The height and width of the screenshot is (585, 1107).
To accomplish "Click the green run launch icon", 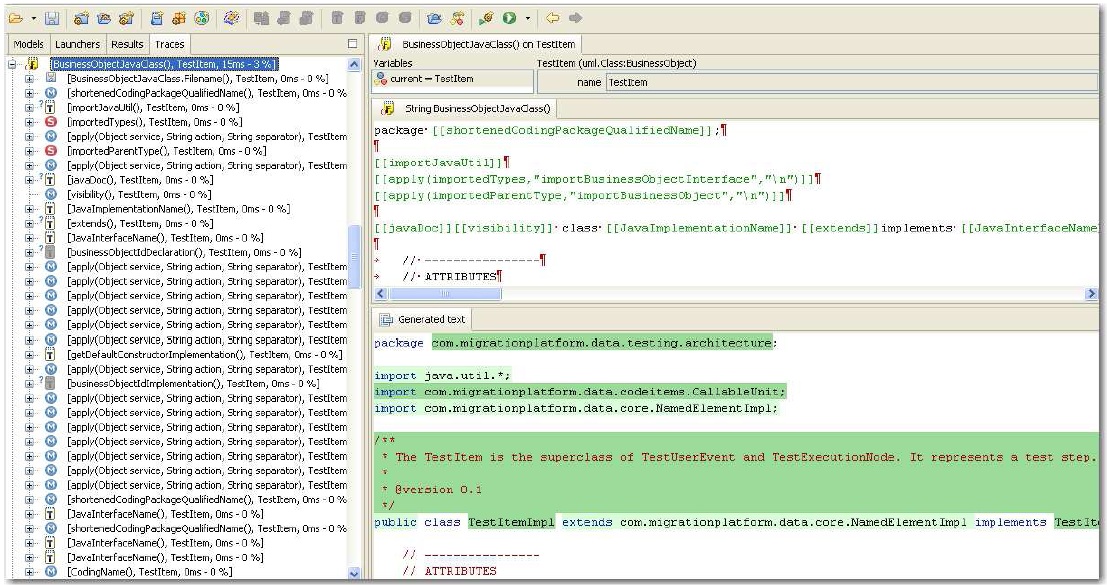I will pyautogui.click(x=510, y=18).
